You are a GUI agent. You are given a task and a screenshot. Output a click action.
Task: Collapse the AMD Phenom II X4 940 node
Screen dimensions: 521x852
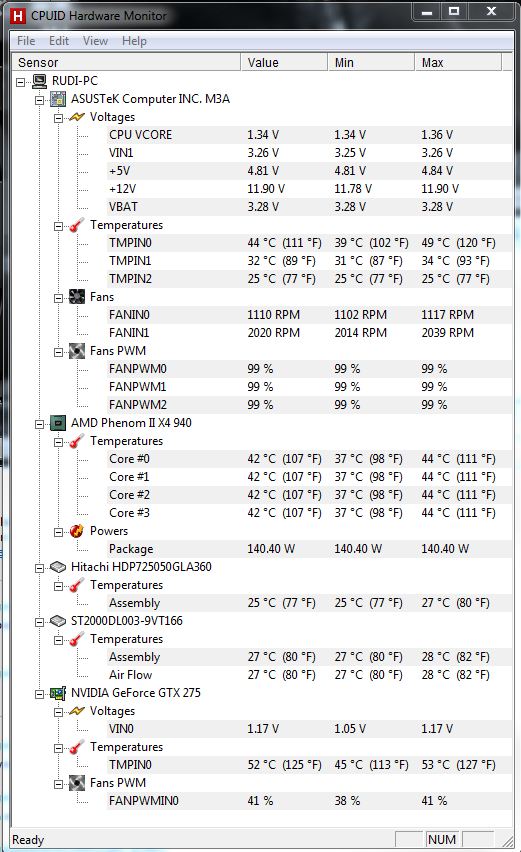click(40, 424)
